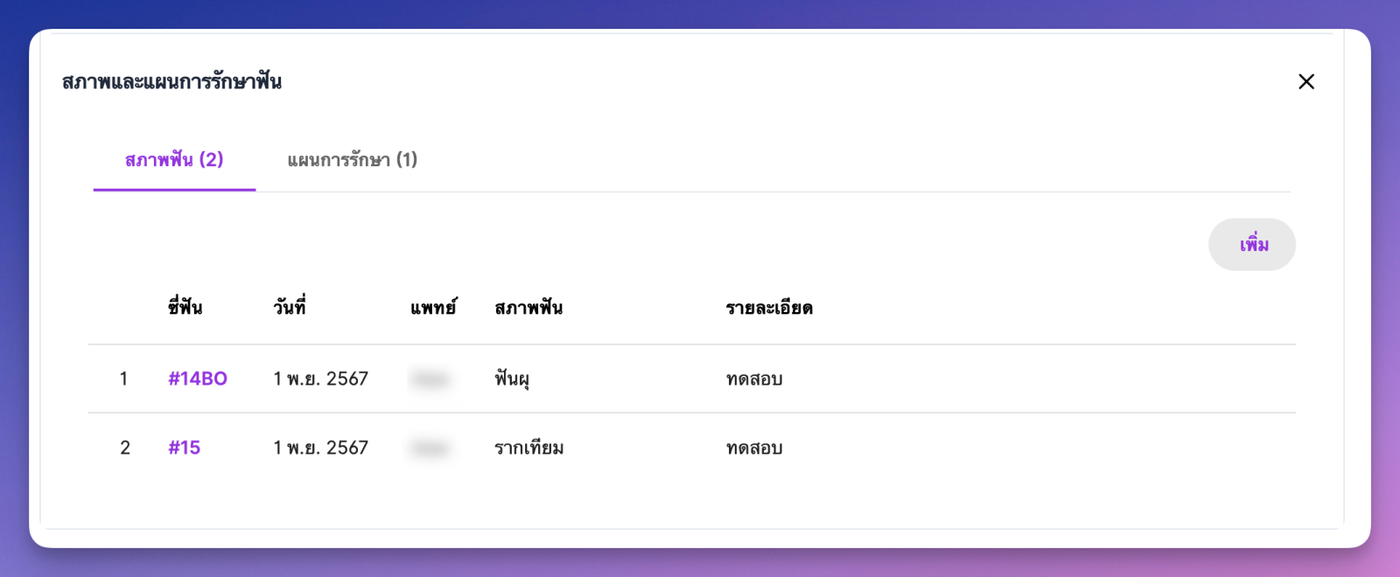Select the date in the #14BO row
The height and width of the screenshot is (577, 1400).
point(321,379)
